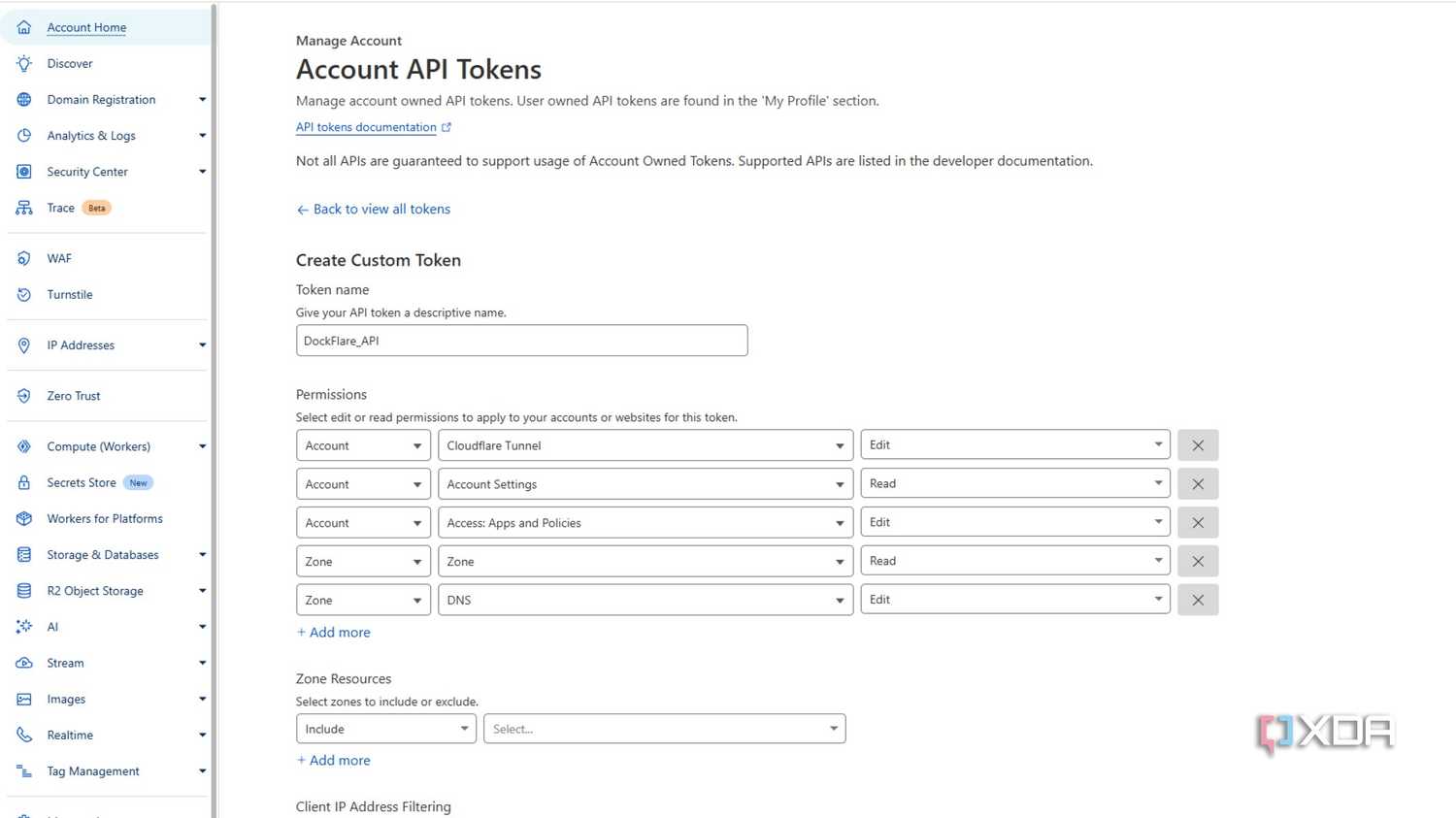Open the AI sidebar item
This screenshot has height=818, width=1456.
click(x=52, y=627)
